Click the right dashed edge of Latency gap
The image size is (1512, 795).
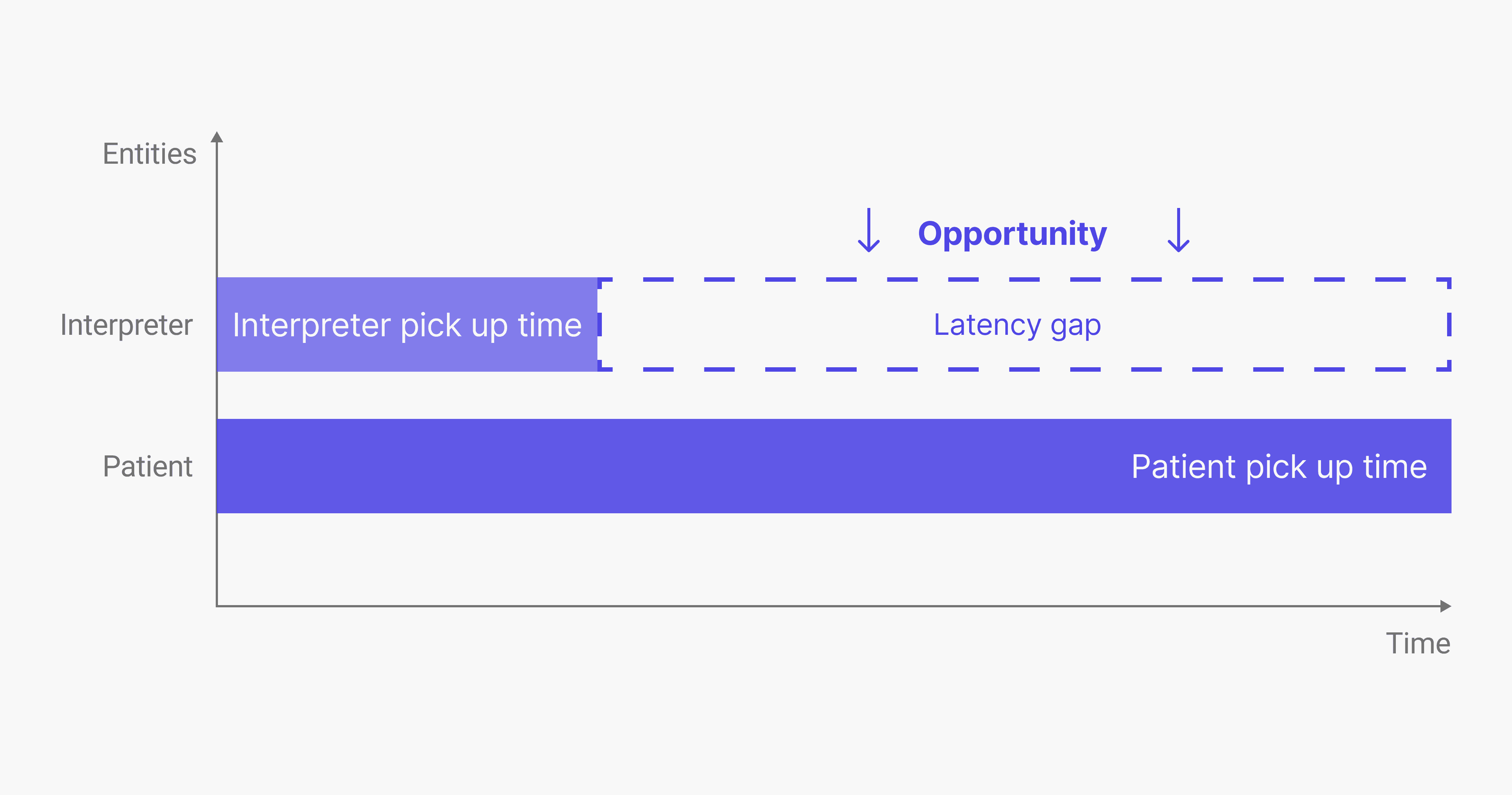point(1449,324)
